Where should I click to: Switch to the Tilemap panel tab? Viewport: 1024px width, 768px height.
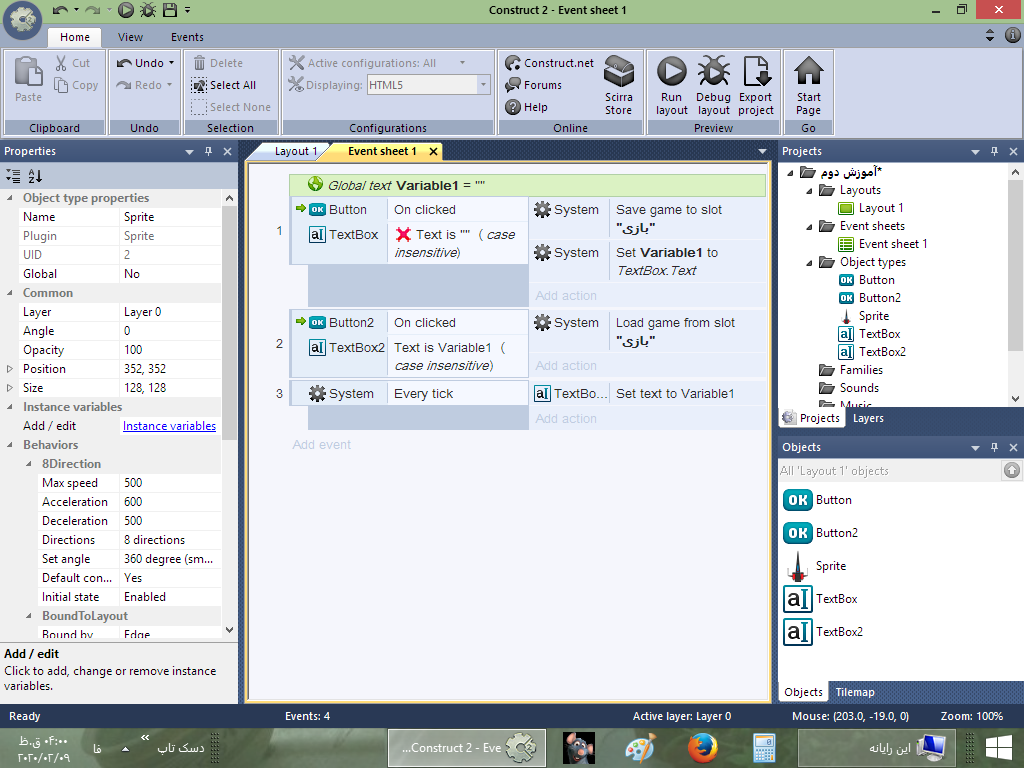[x=855, y=692]
